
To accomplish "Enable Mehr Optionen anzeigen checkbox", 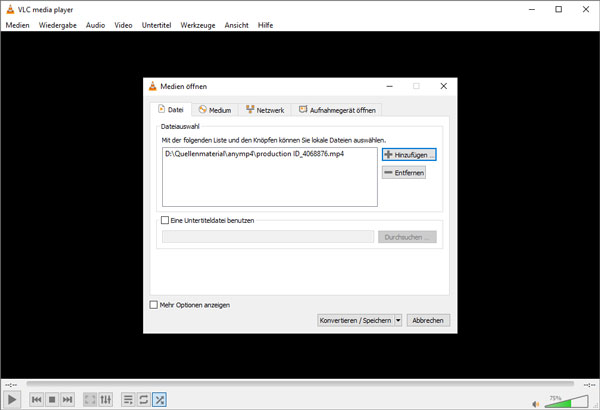I will [153, 305].
